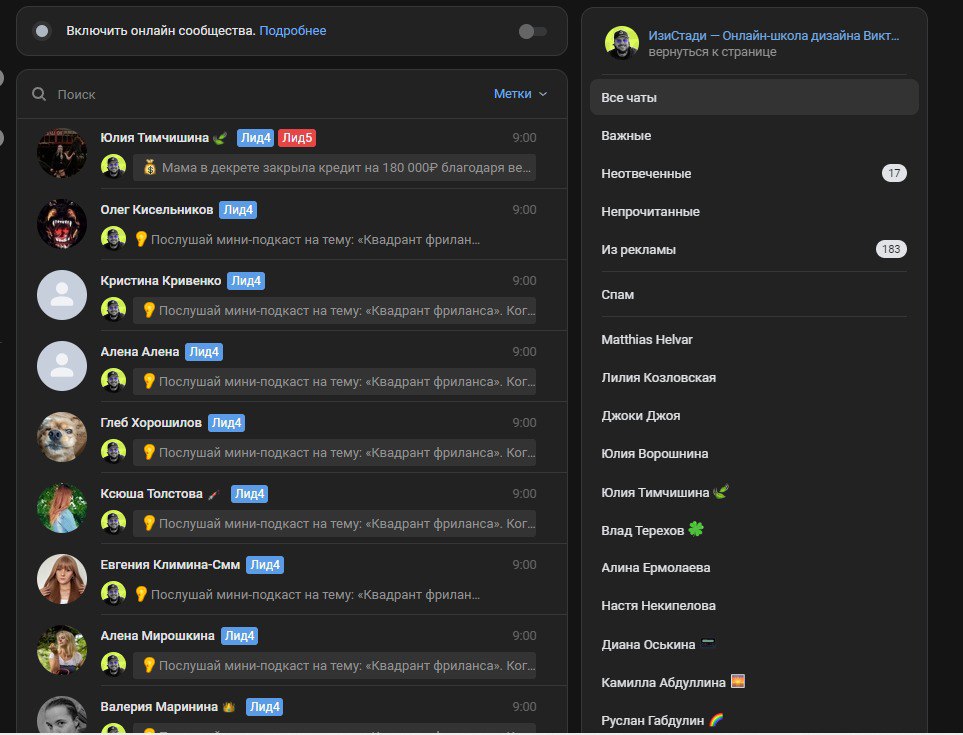Click Лид4 tag next to Валерия Маринина
Viewport: 963px width, 735px height.
click(265, 707)
